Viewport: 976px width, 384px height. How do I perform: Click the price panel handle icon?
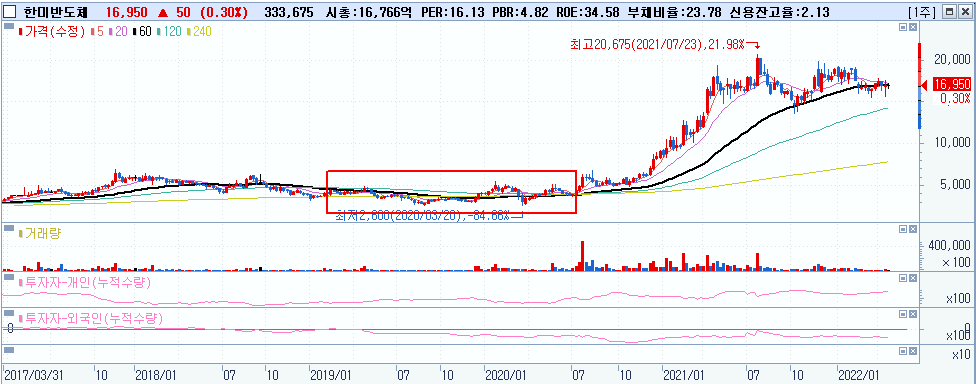[x=9, y=27]
